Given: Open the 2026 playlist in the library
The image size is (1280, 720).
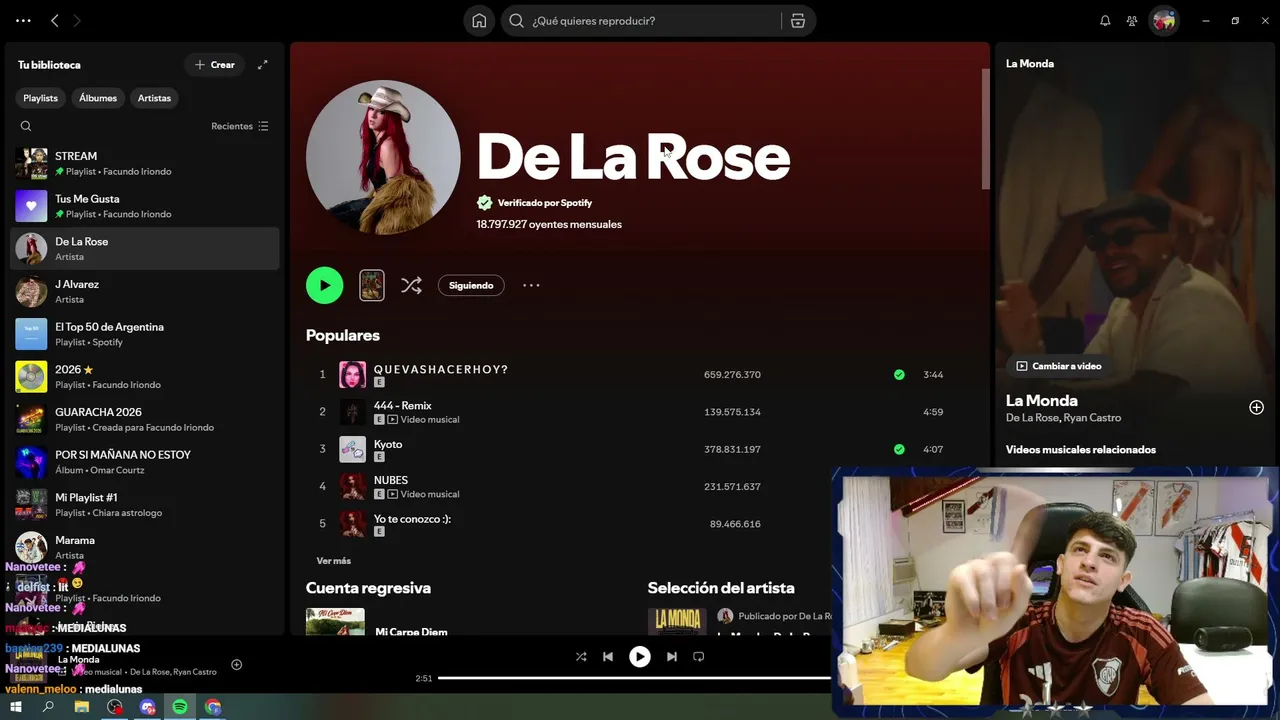Looking at the screenshot, I should [x=145, y=377].
